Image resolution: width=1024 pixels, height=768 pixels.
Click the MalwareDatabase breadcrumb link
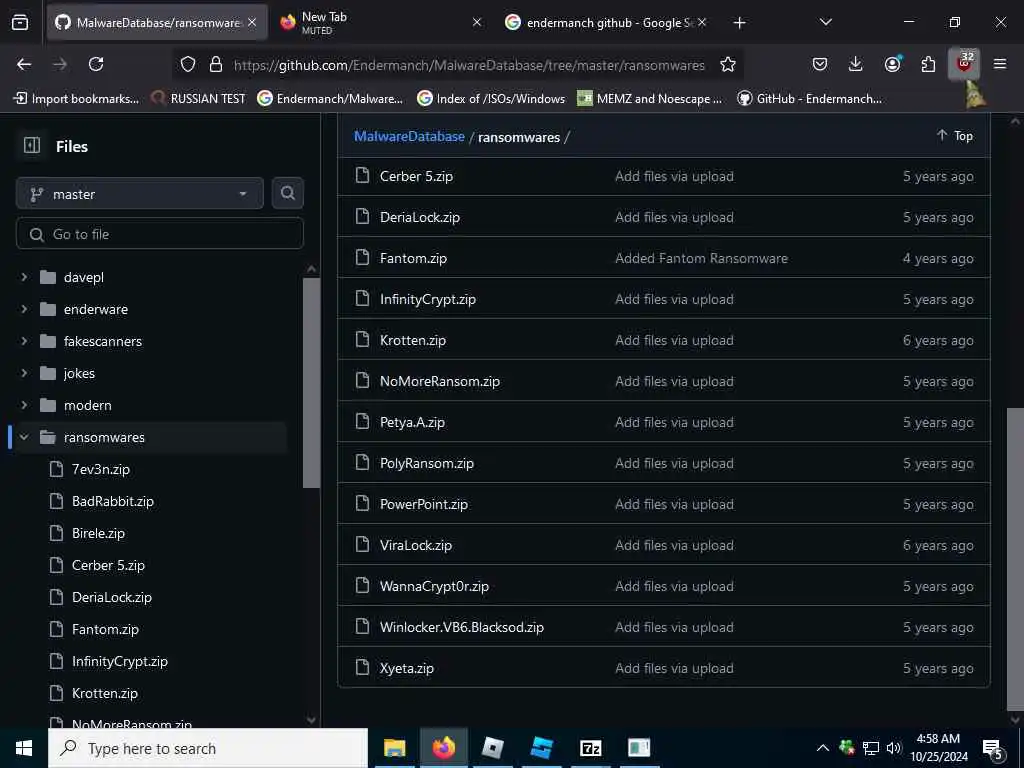pos(409,136)
